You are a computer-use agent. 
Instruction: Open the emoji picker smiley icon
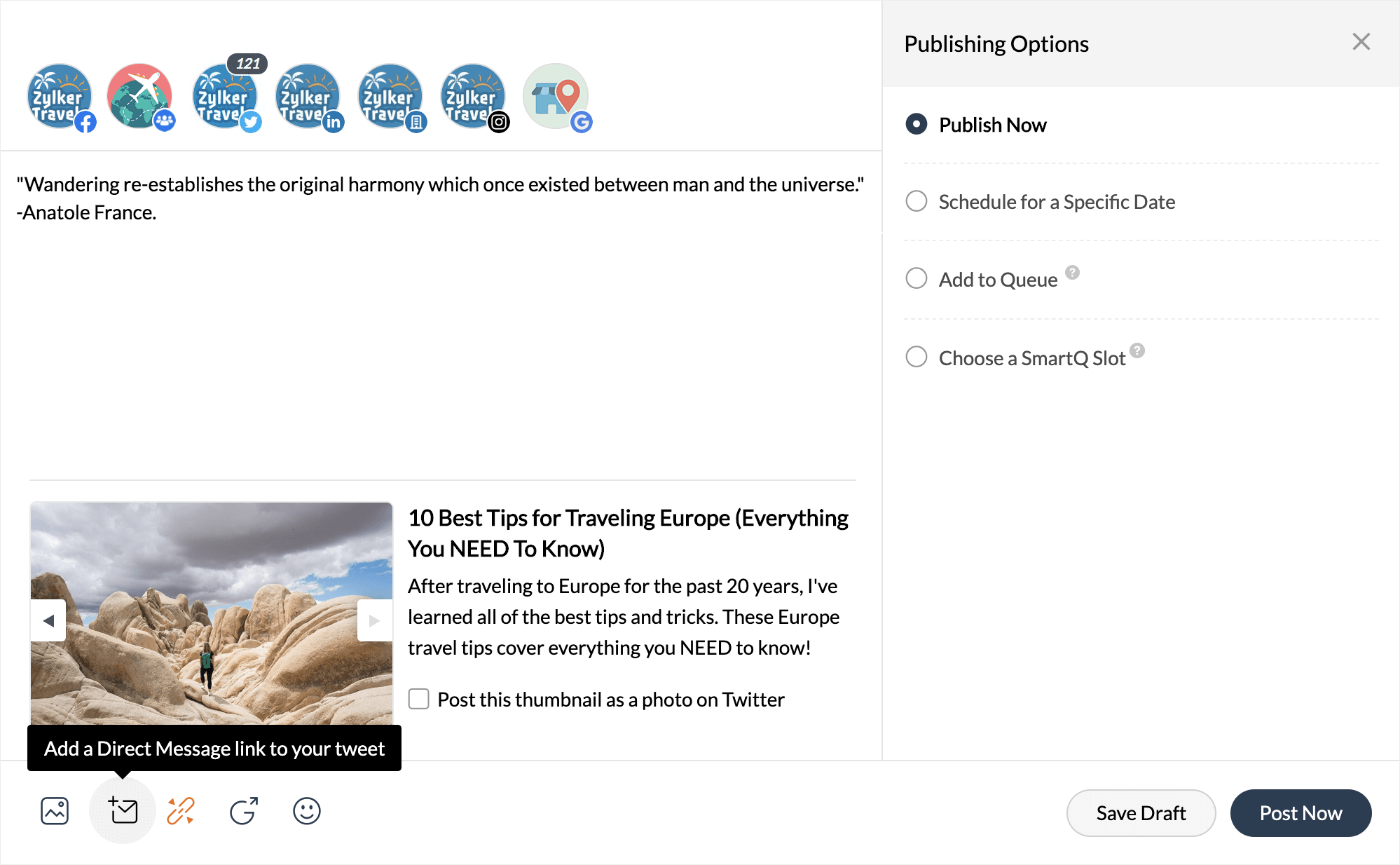[307, 811]
